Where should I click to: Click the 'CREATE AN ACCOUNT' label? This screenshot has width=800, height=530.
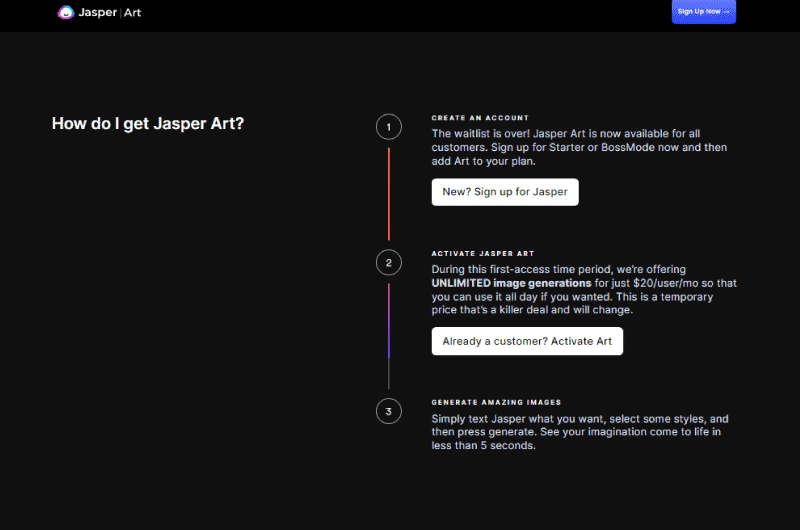480,118
